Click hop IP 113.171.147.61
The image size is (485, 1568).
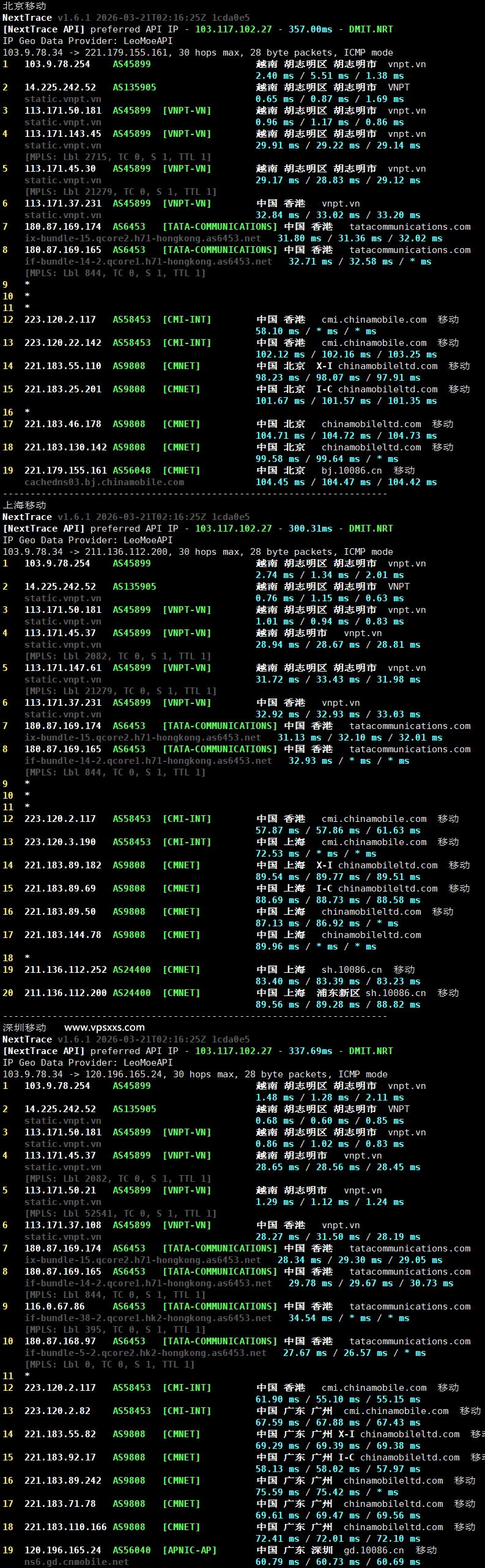point(63,668)
